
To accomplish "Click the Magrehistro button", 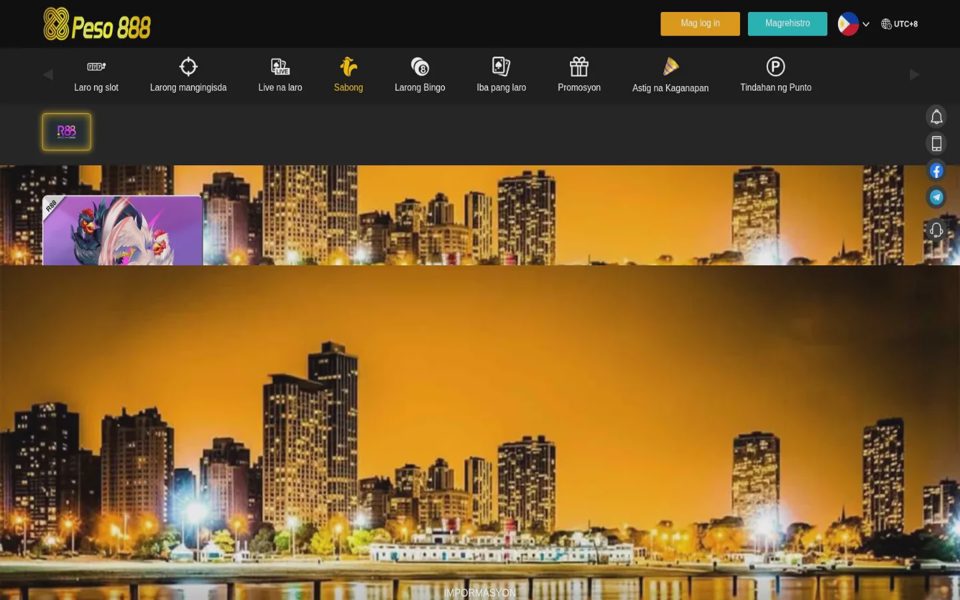I will (787, 24).
